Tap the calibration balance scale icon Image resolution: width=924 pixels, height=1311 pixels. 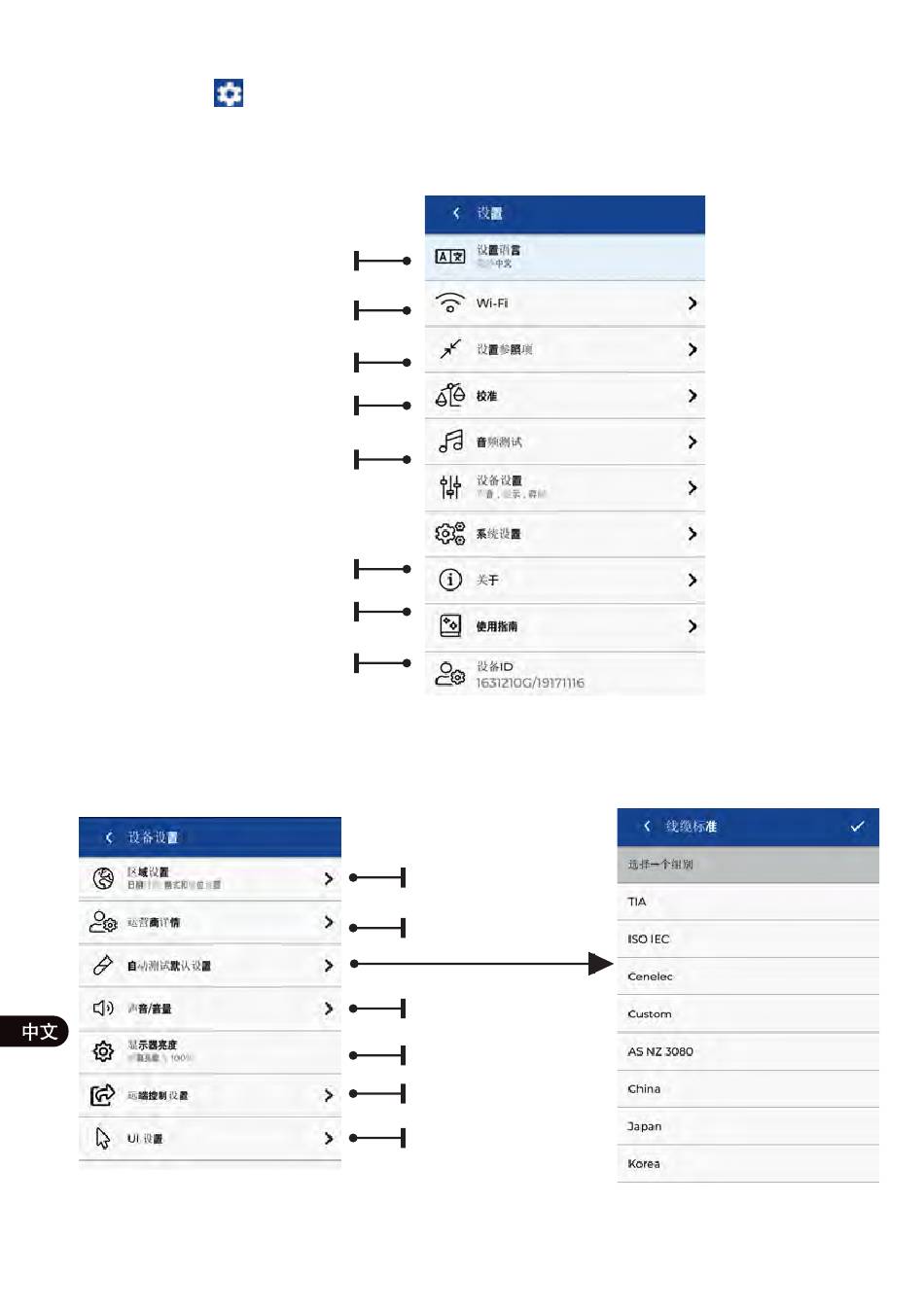pos(450,395)
